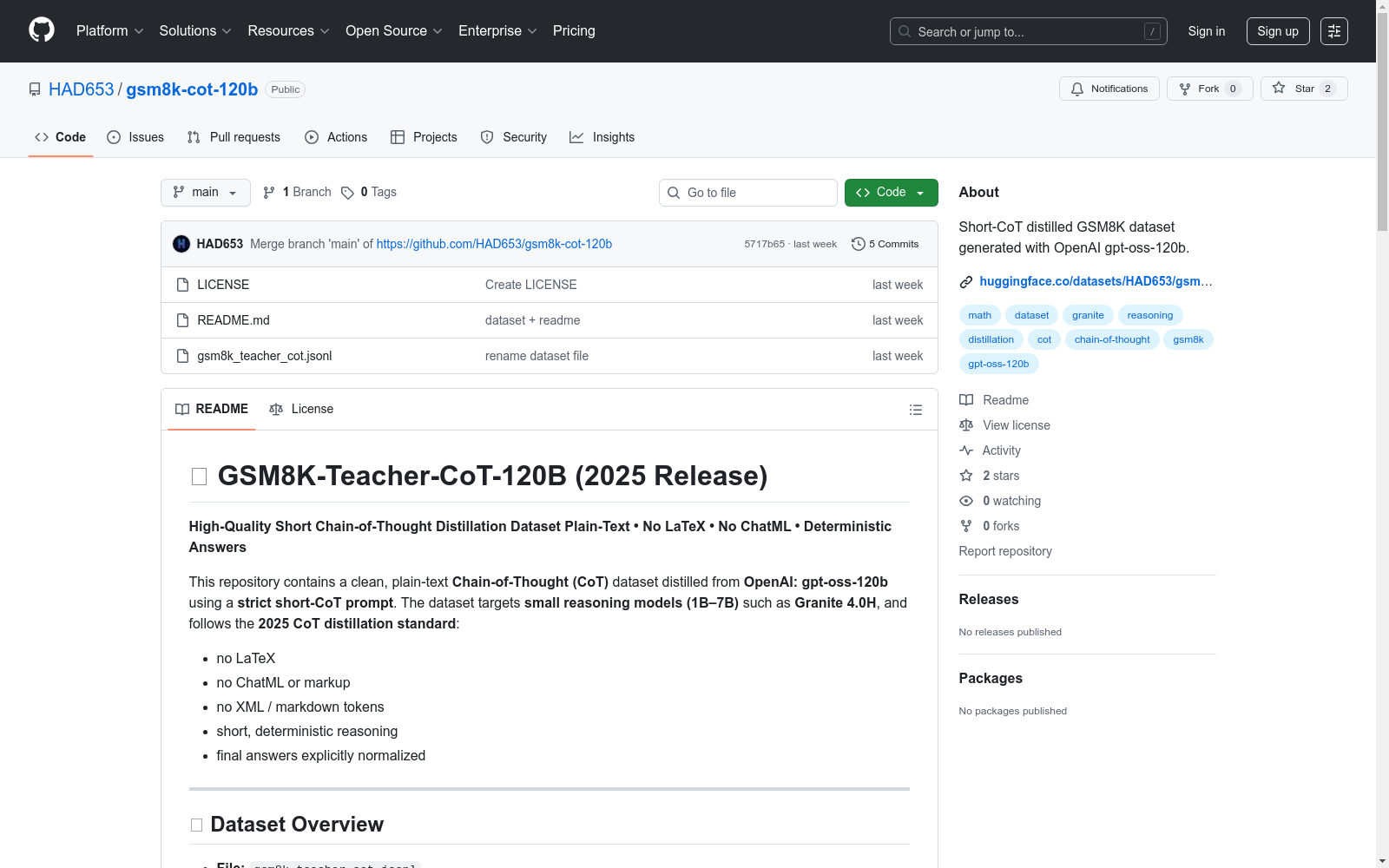This screenshot has height=868, width=1389.
Task: Select the Code repository tab
Action: (61, 137)
